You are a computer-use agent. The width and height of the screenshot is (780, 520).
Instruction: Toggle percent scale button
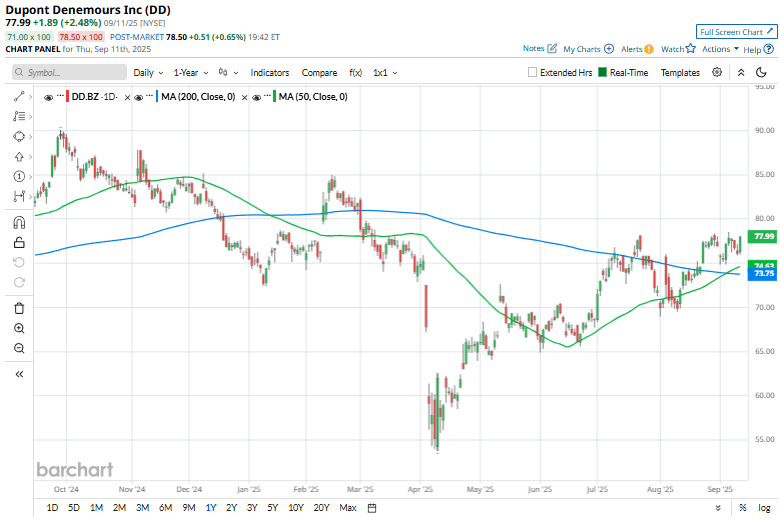[x=743, y=508]
